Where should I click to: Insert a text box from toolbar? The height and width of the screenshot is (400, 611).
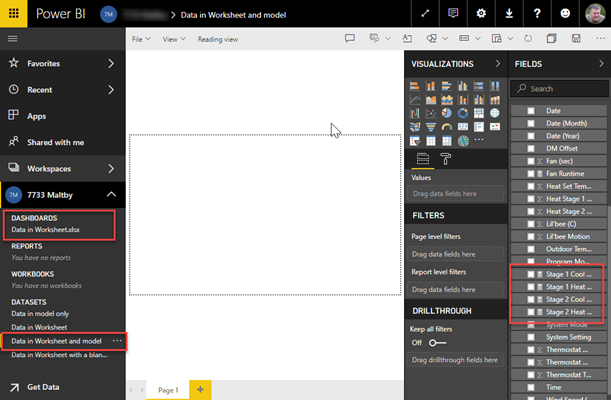(407, 38)
